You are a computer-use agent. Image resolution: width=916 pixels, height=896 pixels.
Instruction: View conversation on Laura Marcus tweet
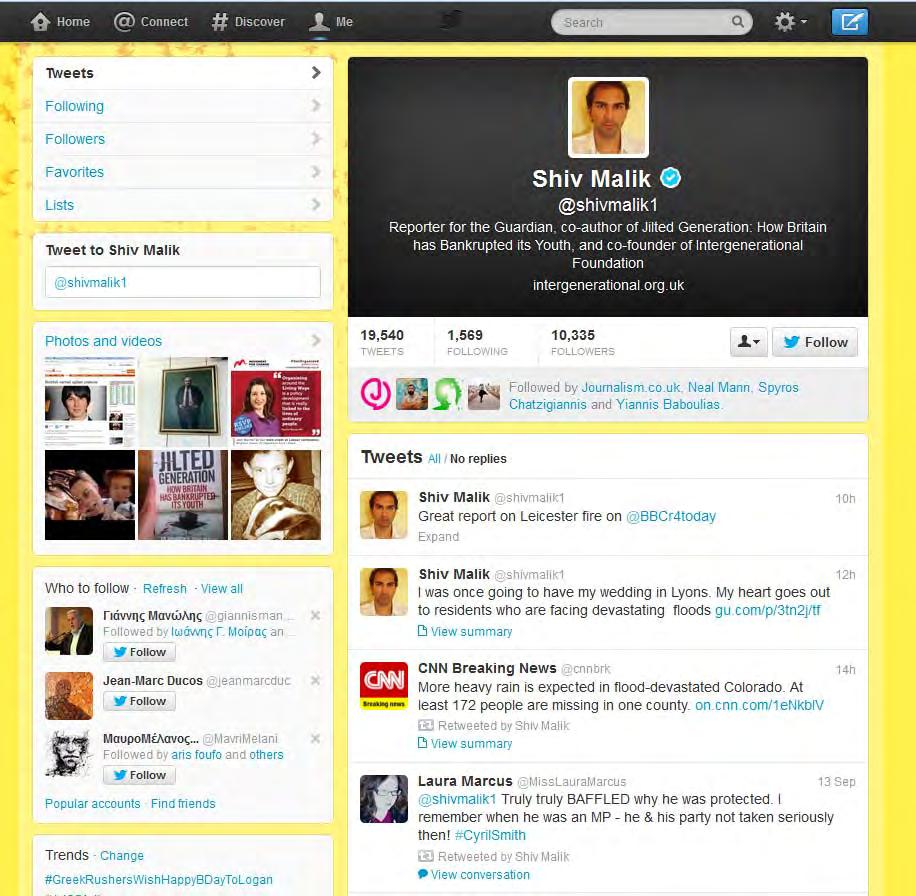(x=474, y=874)
